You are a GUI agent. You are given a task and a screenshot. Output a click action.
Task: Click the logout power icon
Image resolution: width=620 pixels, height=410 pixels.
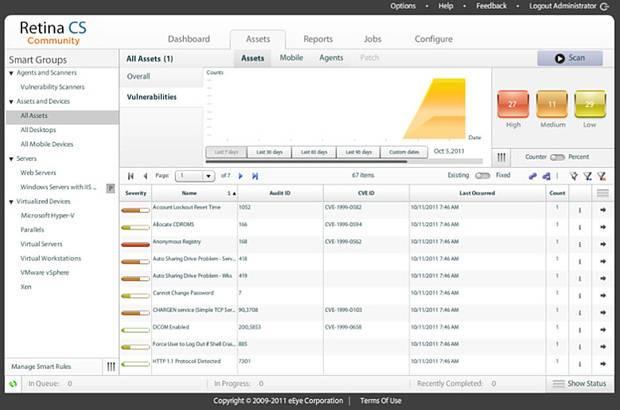coord(601,6)
